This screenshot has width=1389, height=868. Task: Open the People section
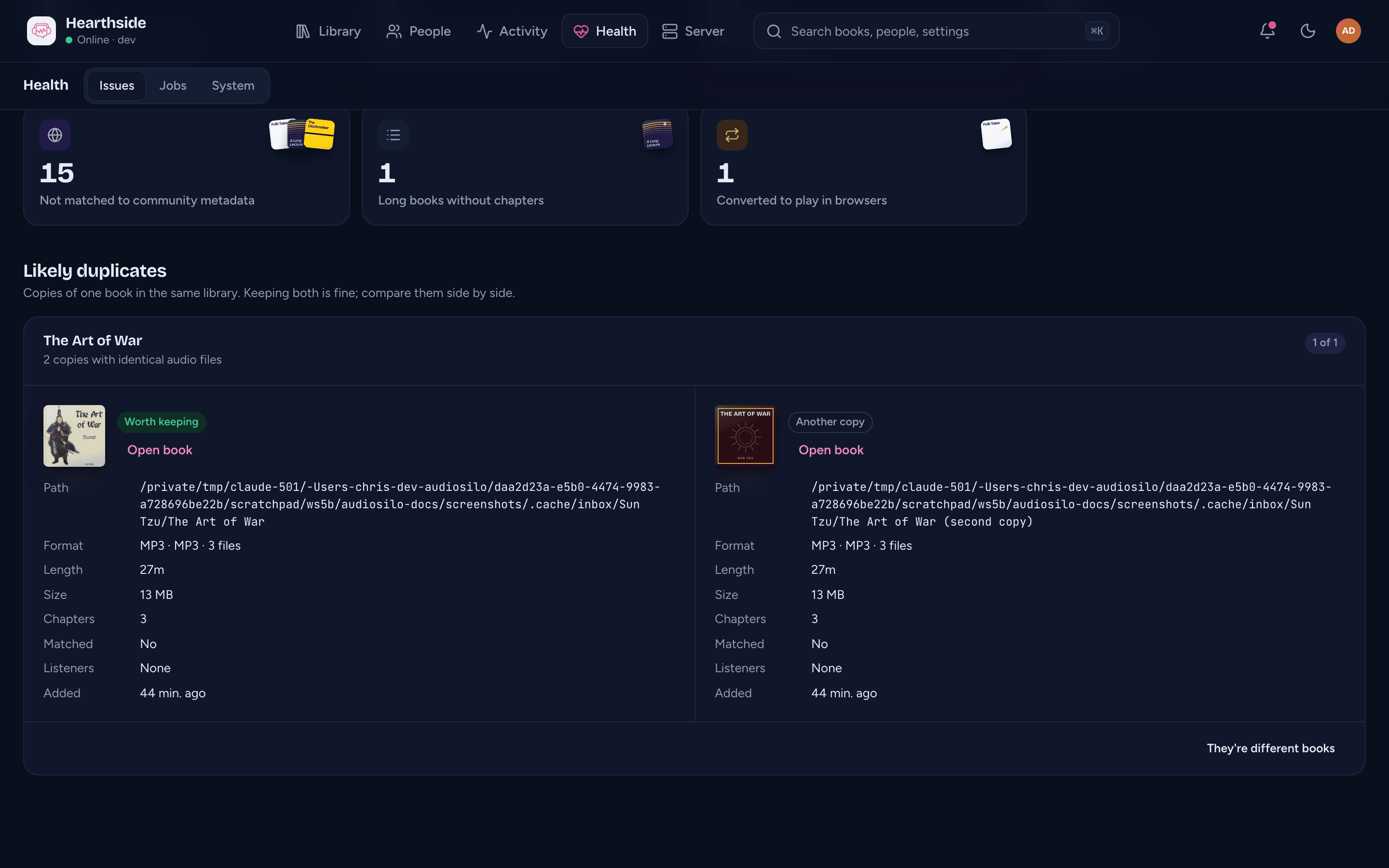click(x=419, y=31)
